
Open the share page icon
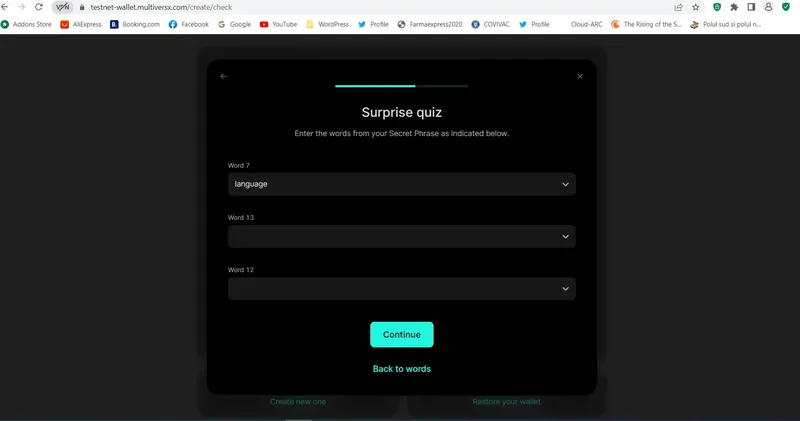[x=679, y=7]
